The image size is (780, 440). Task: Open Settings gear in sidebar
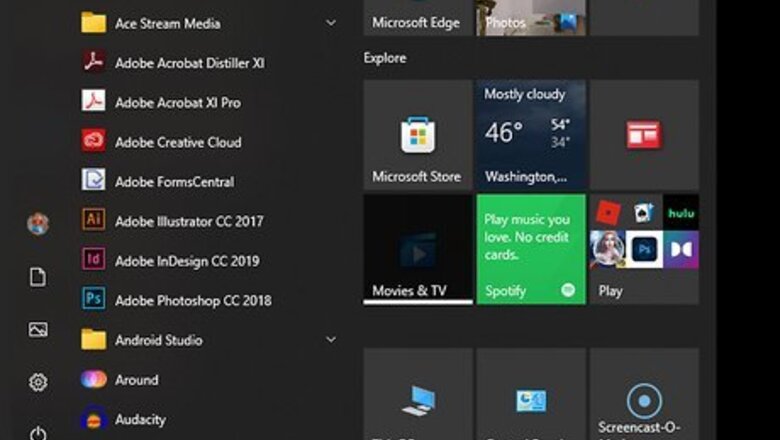[38, 382]
